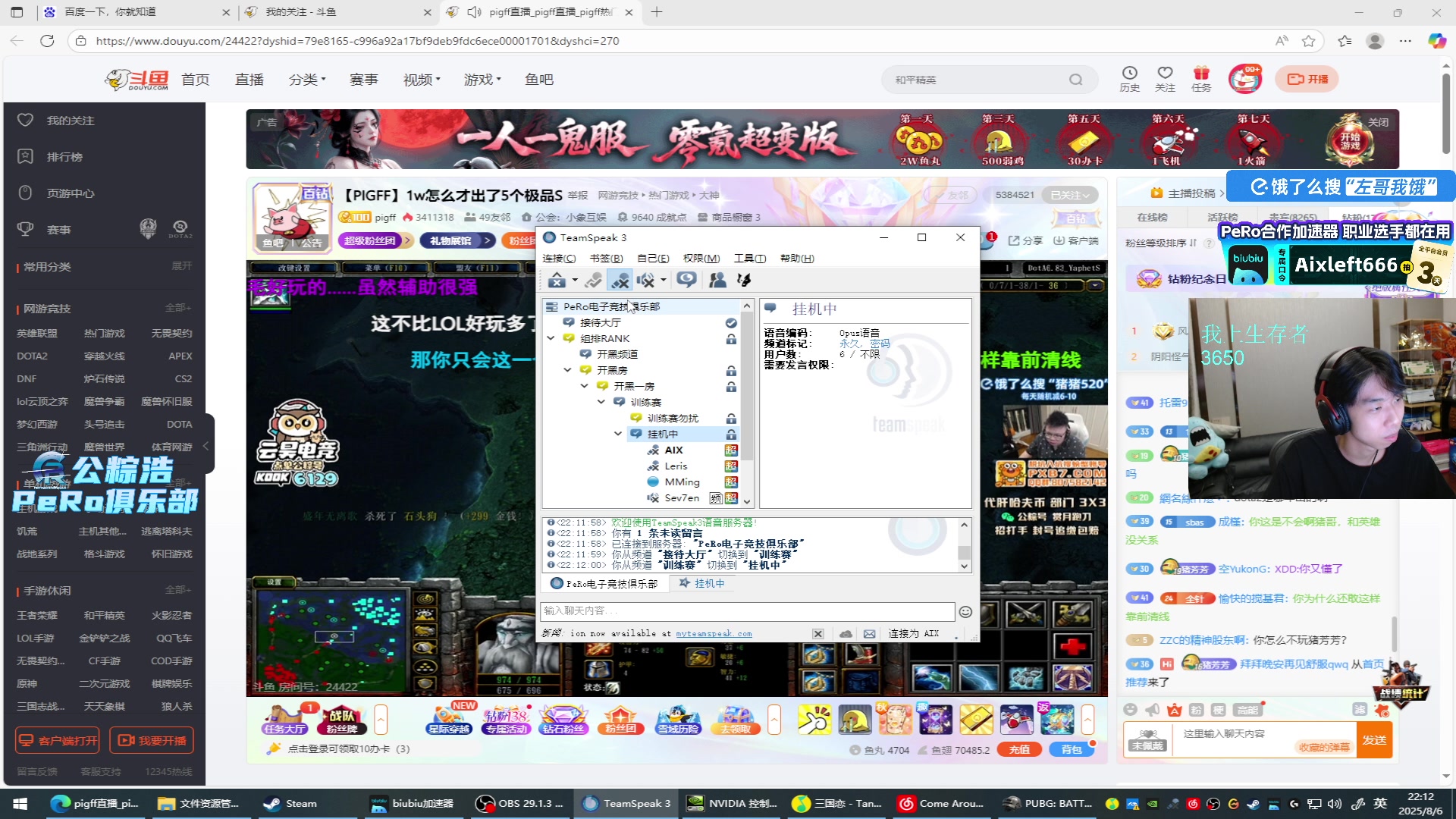Open 背包 backpack button

1072,749
